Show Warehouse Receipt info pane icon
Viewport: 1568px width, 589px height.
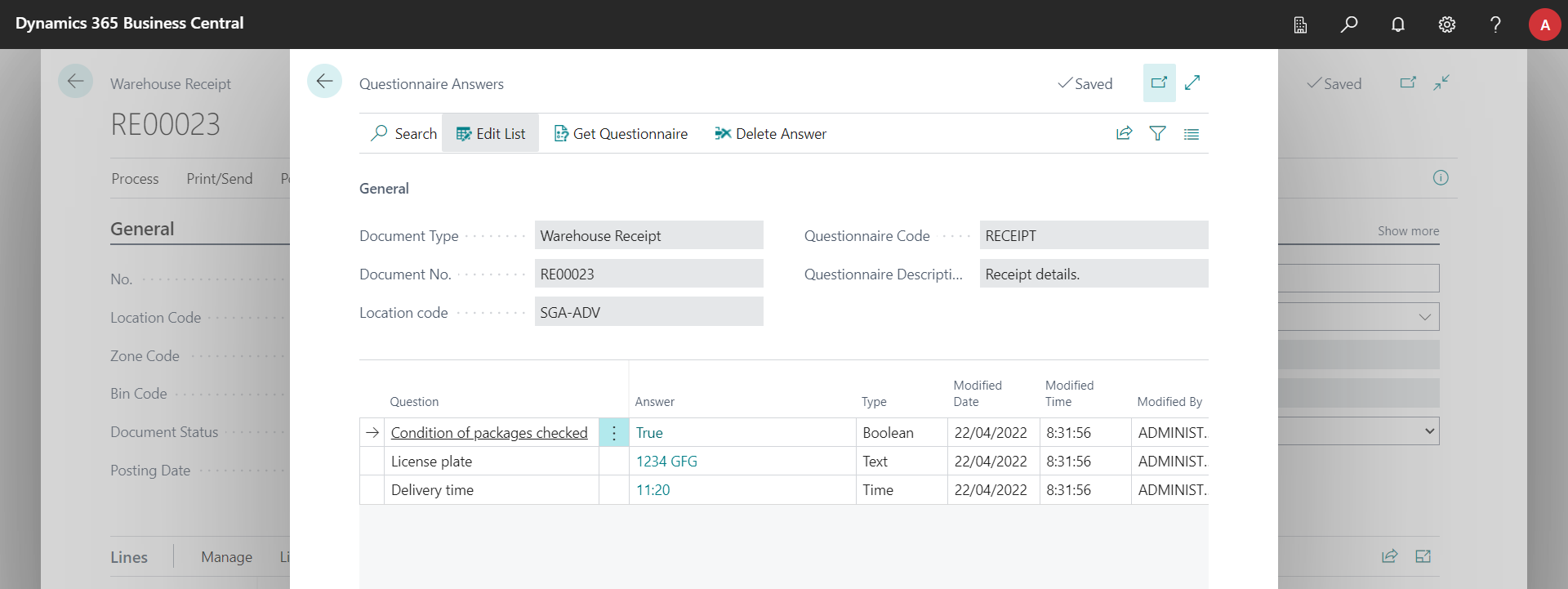point(1441,177)
